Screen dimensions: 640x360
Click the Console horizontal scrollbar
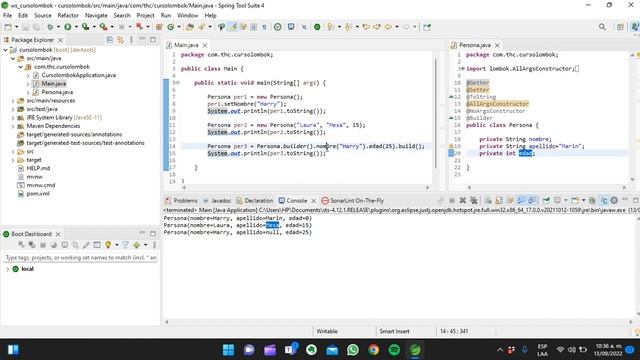[398, 322]
